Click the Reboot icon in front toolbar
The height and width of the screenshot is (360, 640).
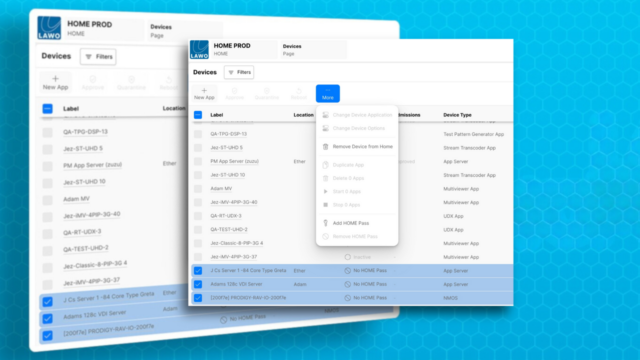pyautogui.click(x=299, y=91)
